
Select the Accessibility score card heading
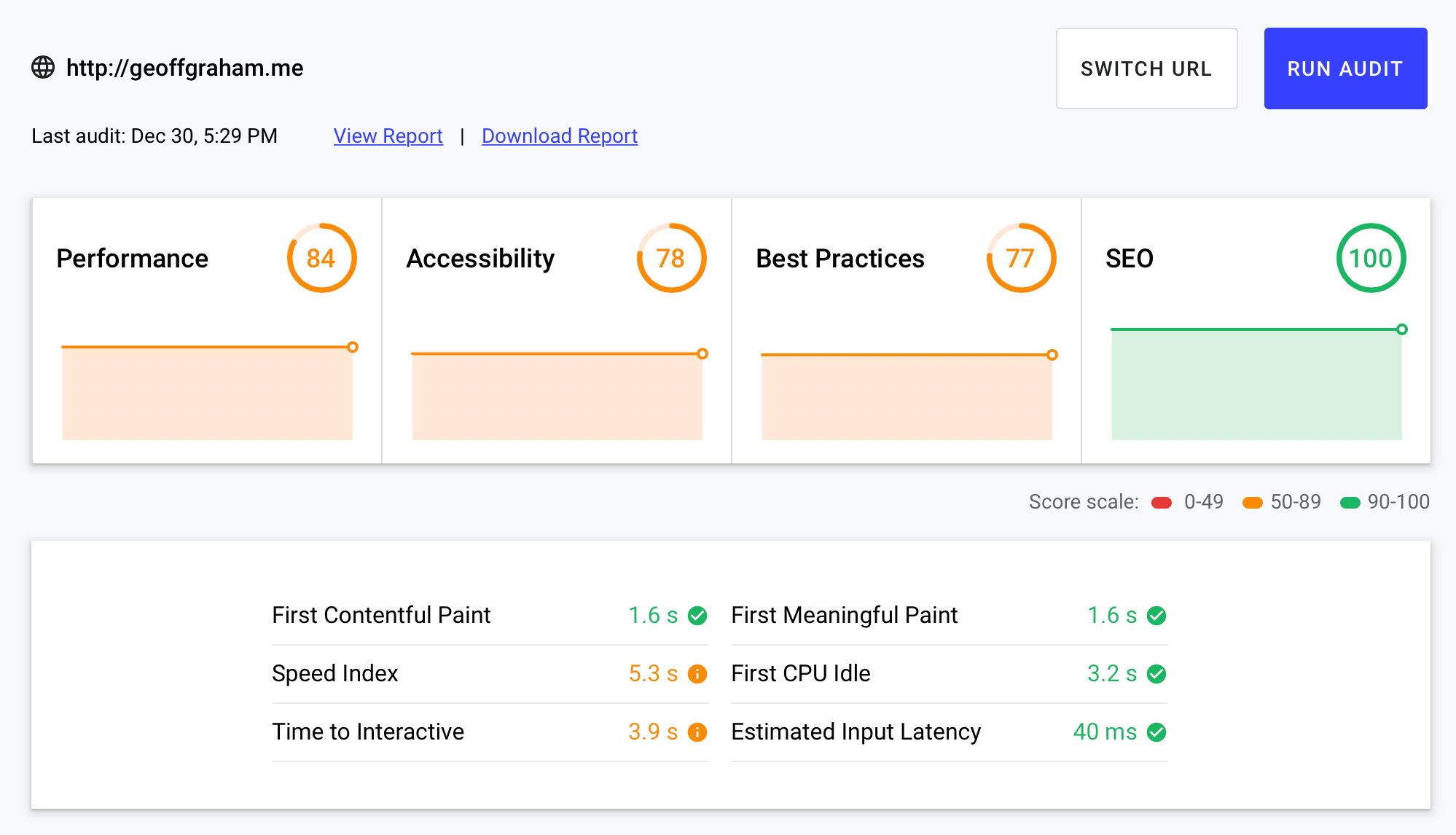click(480, 259)
